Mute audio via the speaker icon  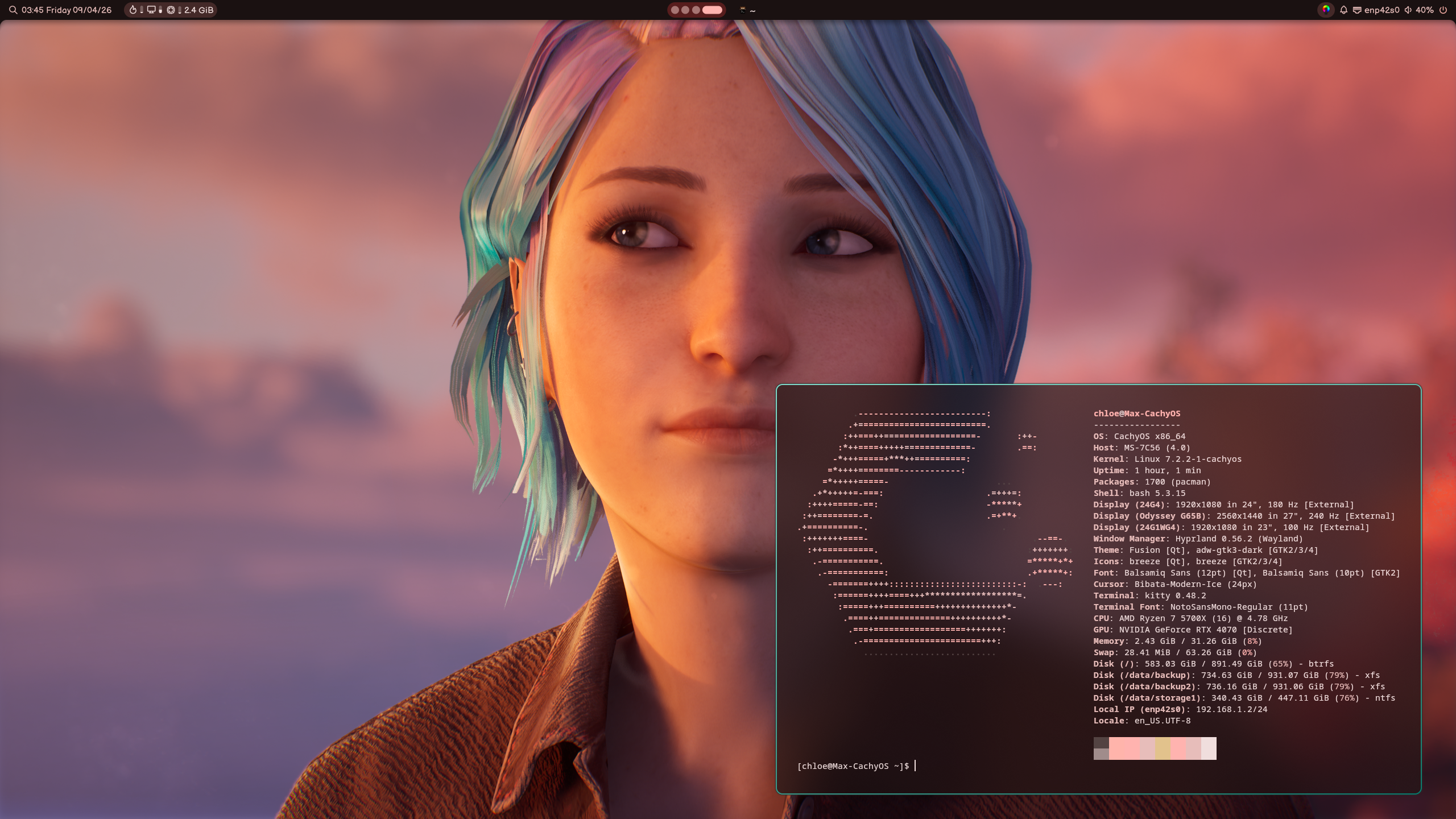pos(1408,10)
